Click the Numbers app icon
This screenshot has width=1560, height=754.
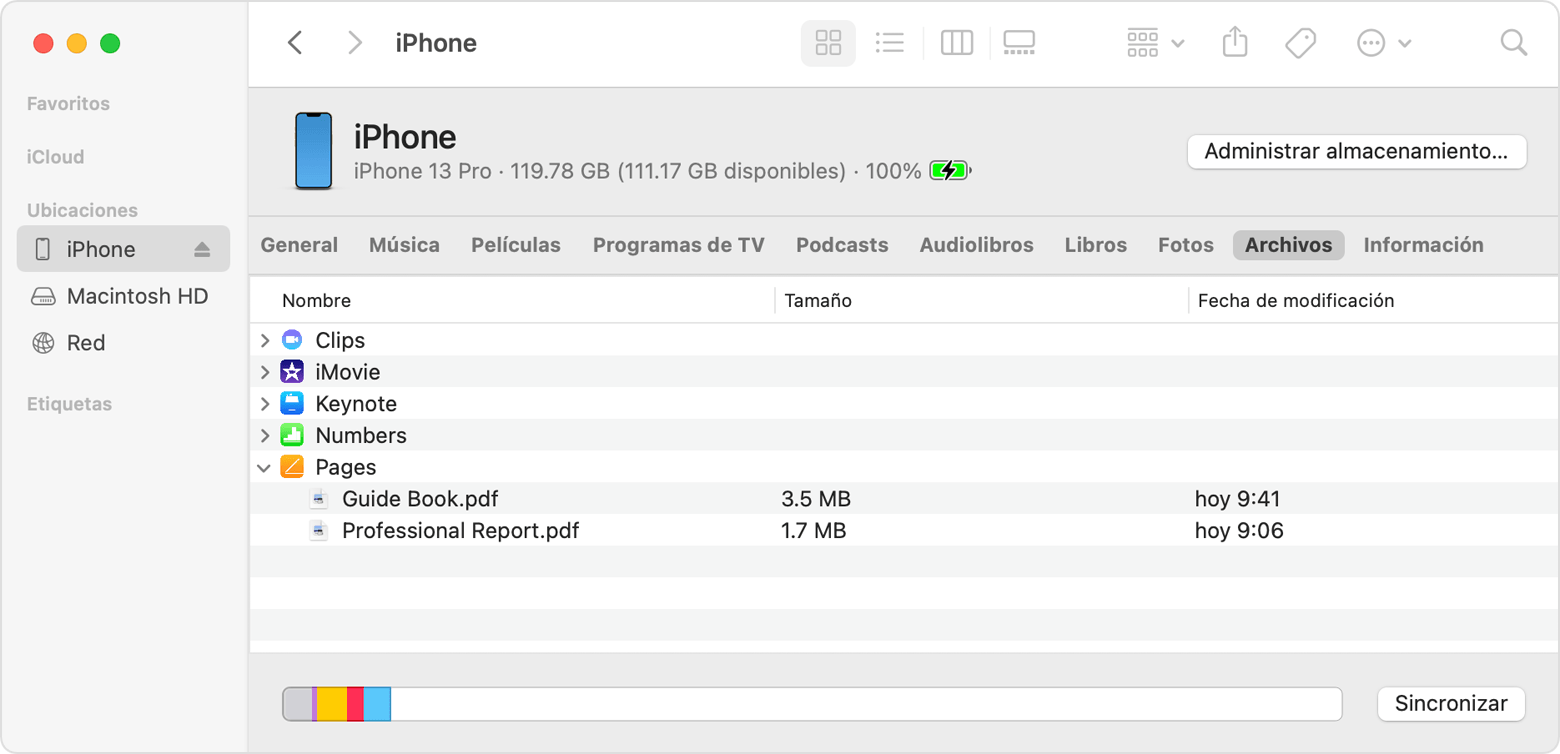(x=292, y=436)
